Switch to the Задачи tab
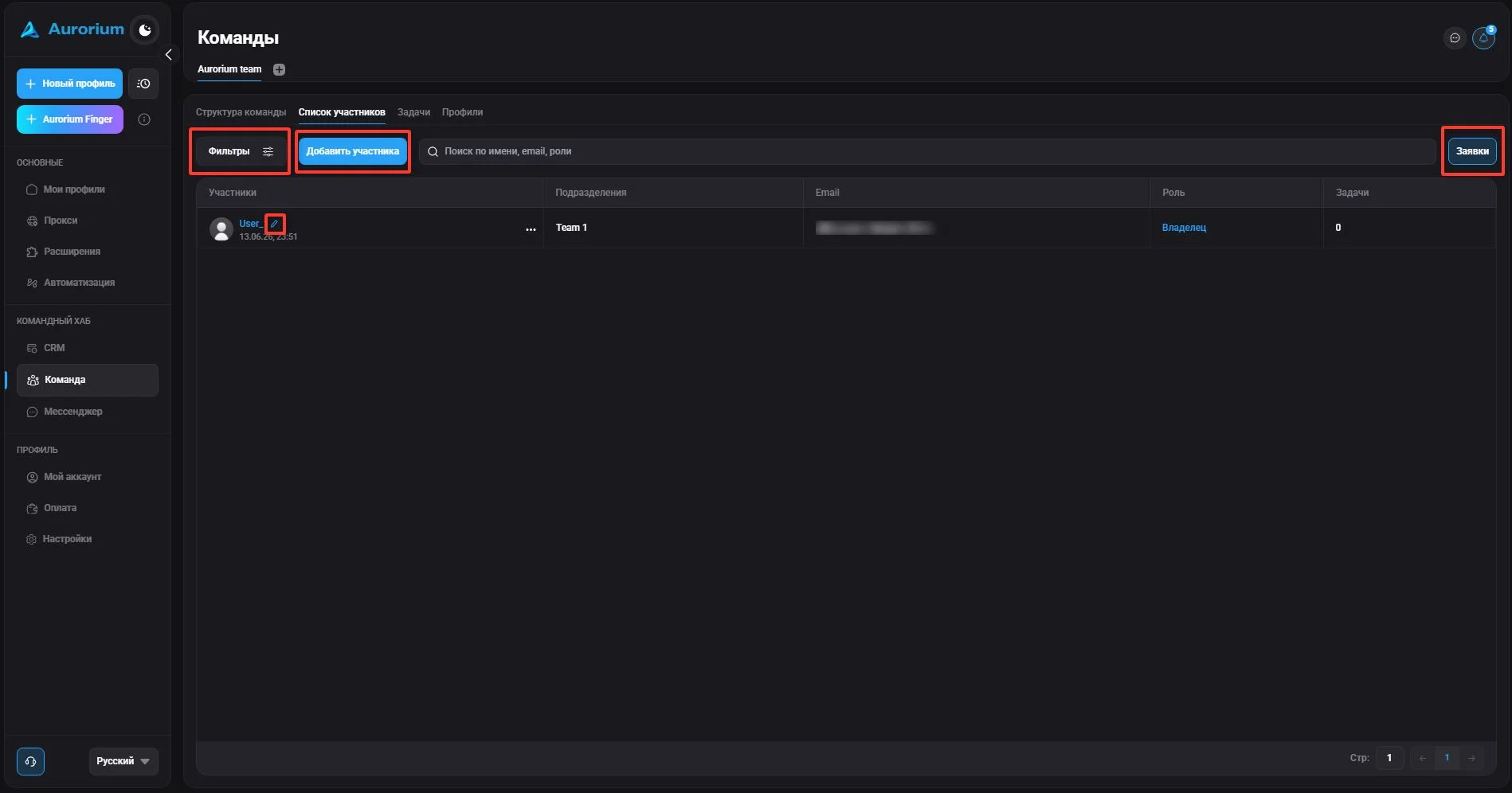The image size is (1512, 793). (413, 112)
